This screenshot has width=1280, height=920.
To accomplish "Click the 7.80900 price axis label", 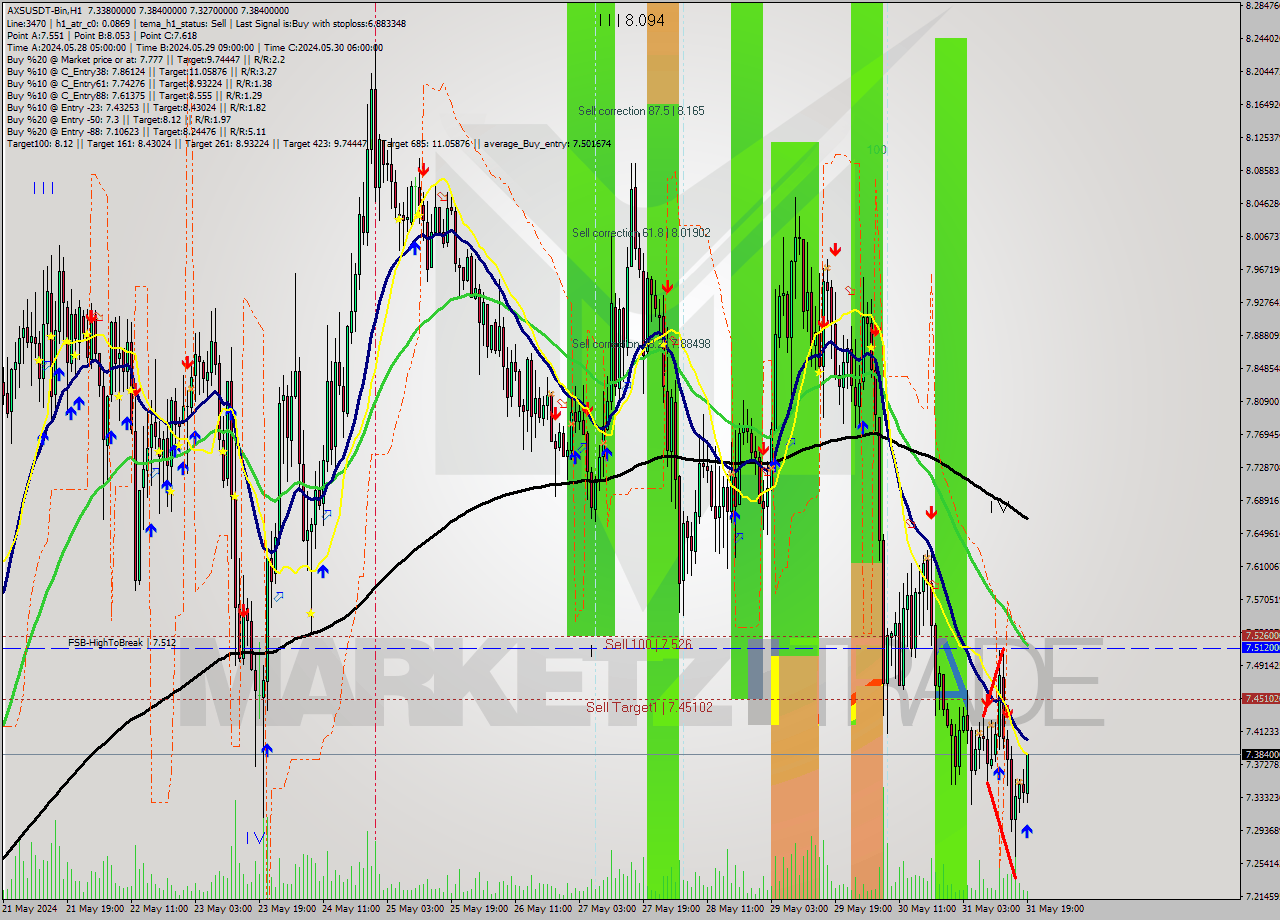I will (x=1262, y=401).
